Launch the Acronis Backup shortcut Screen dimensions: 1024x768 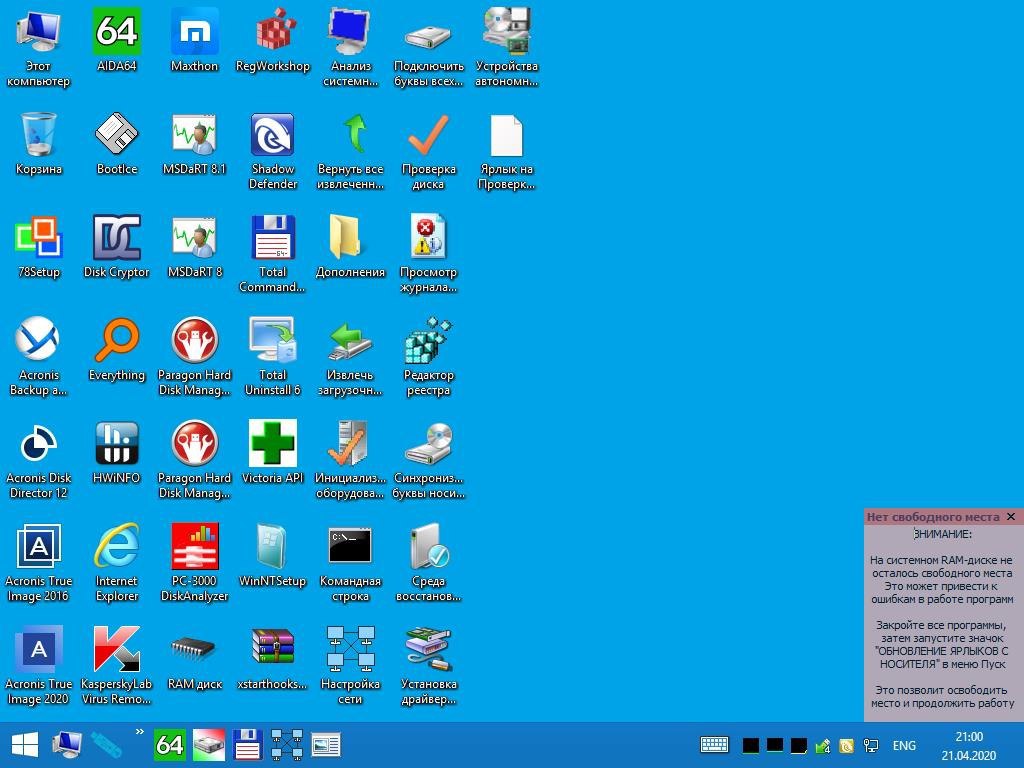point(39,357)
